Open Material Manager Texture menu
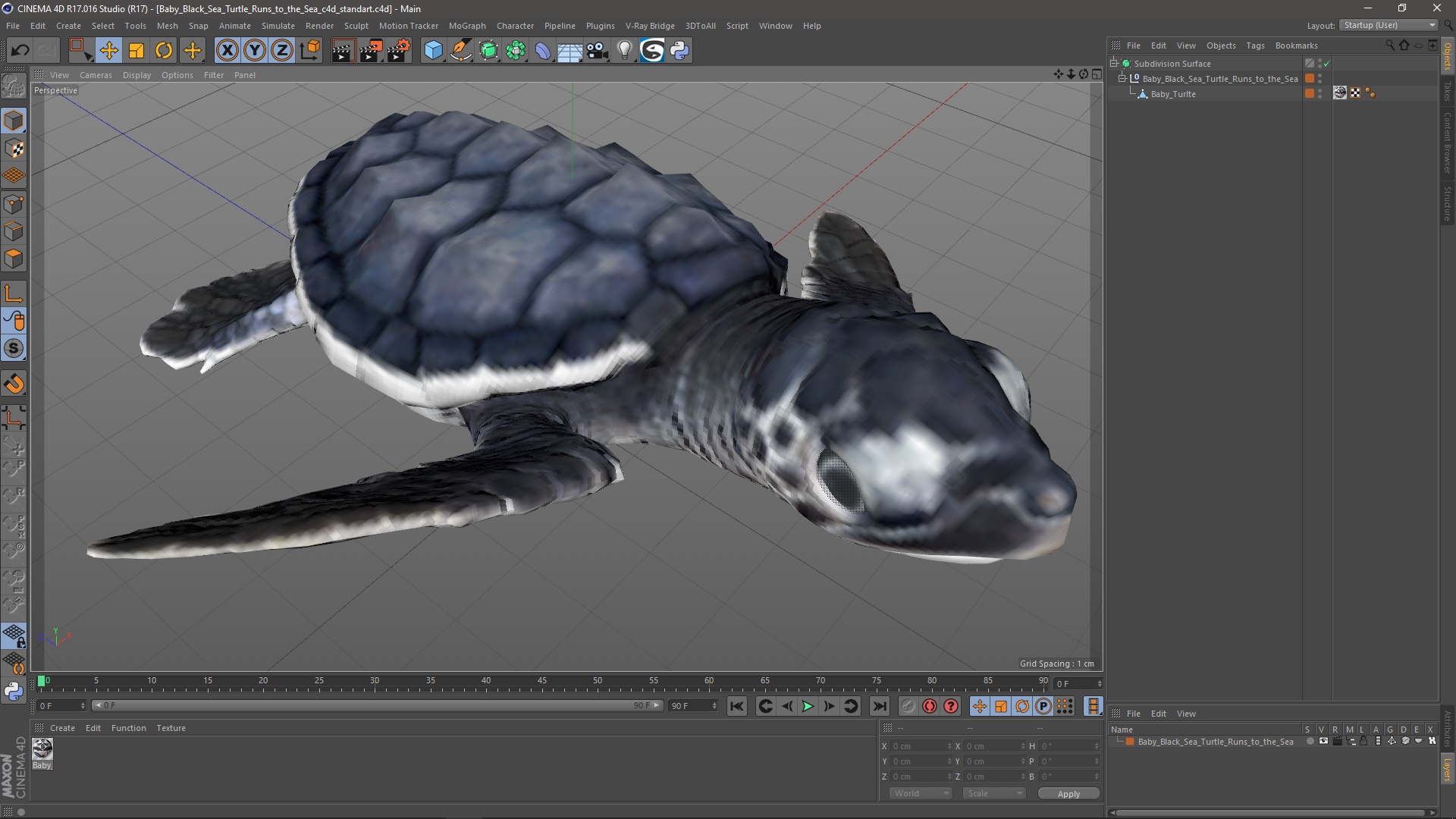The height and width of the screenshot is (819, 1456). click(171, 728)
